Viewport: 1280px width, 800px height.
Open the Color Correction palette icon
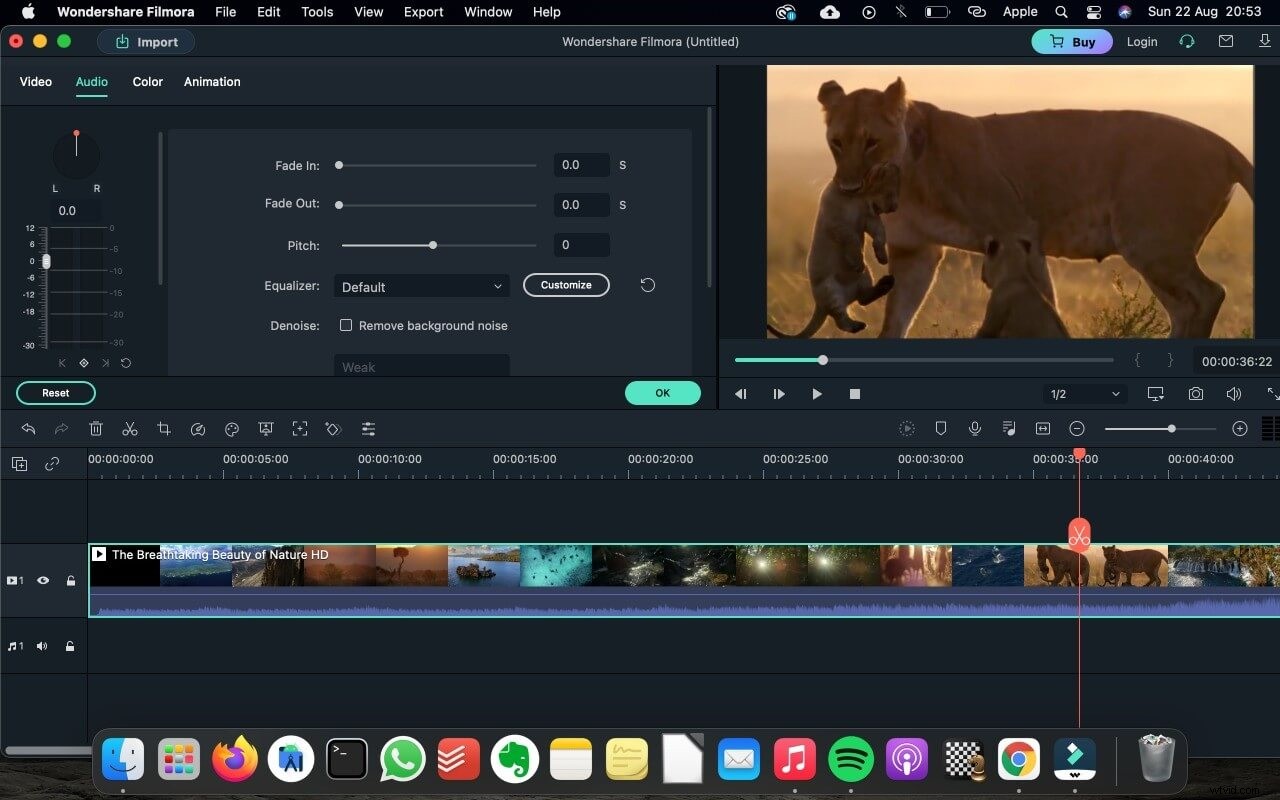coord(232,428)
